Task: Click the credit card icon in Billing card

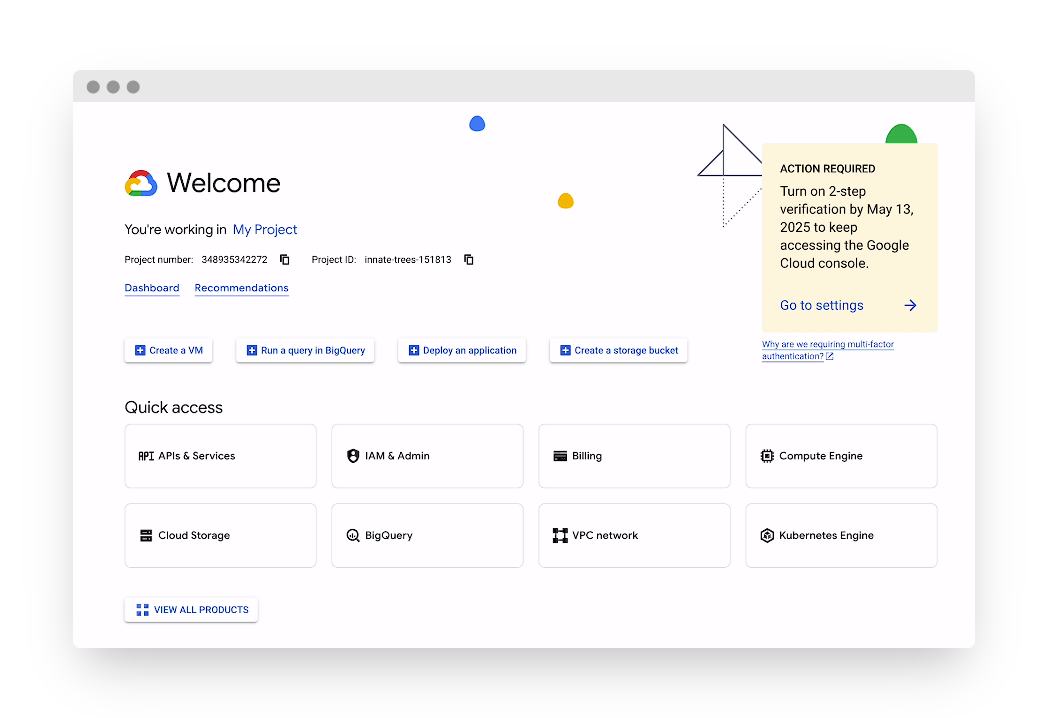Action: [x=560, y=456]
